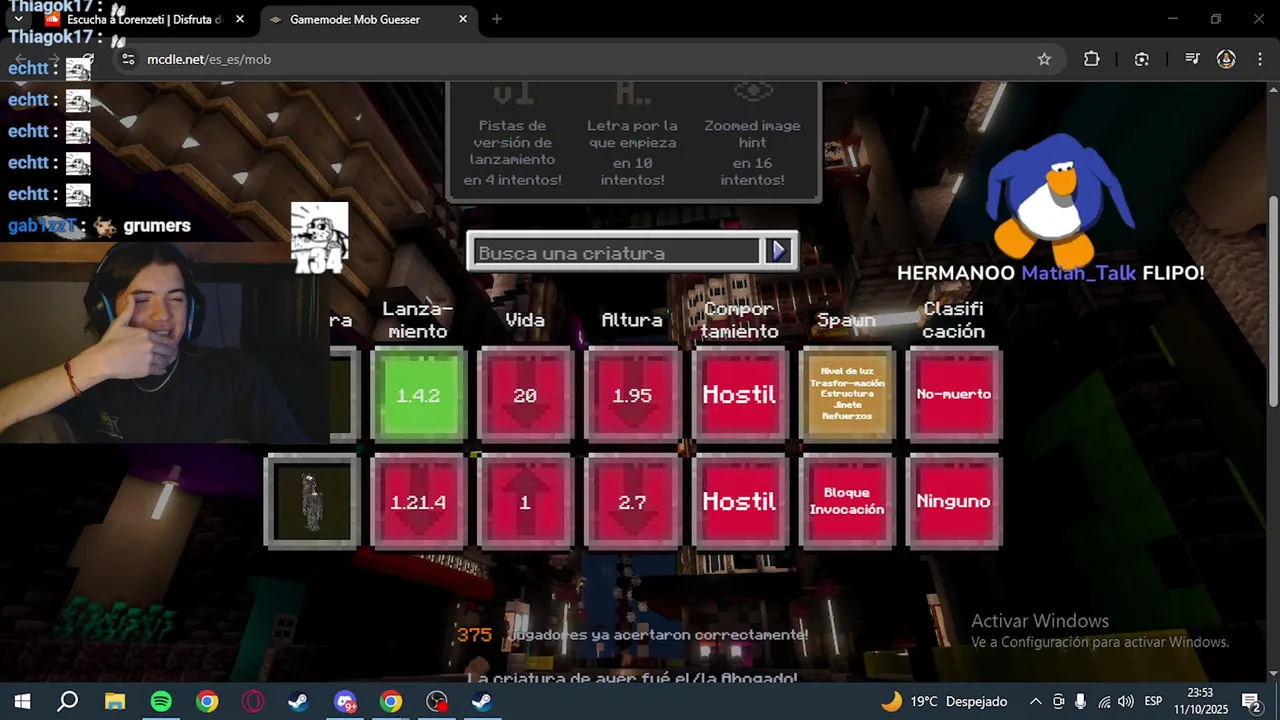Open the last Steam taskbar icon
1280x720 pixels.
[x=482, y=701]
